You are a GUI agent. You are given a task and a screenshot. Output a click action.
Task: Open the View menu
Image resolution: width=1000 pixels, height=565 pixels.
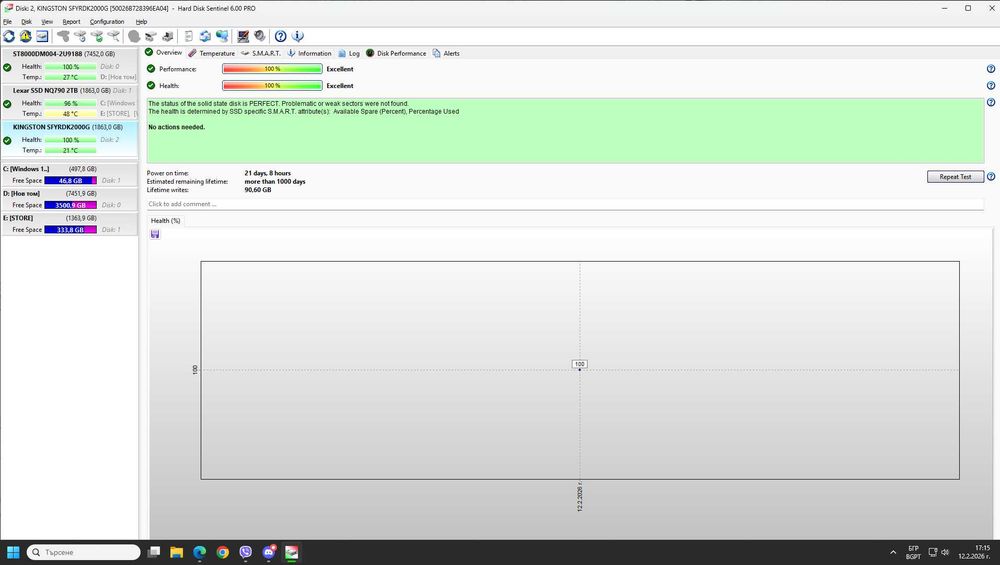click(x=47, y=22)
